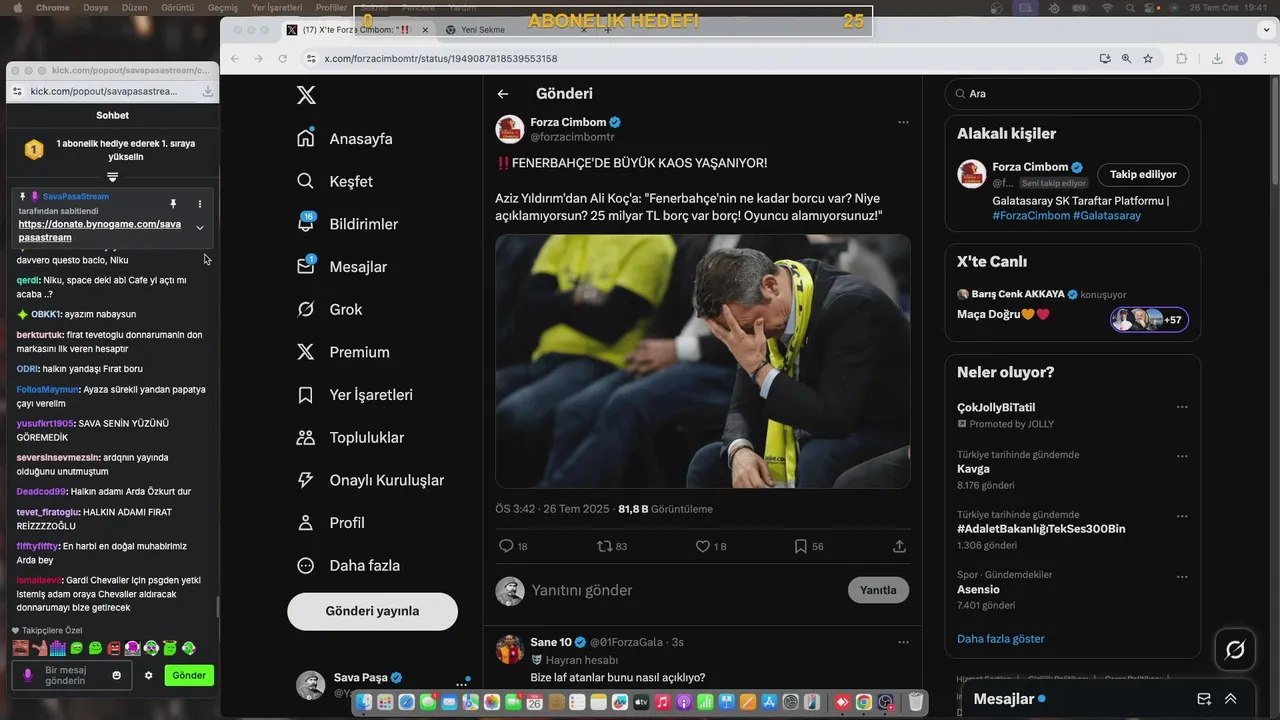Open Kick chat settings gear
The width and height of the screenshot is (1280, 720).
tap(149, 675)
